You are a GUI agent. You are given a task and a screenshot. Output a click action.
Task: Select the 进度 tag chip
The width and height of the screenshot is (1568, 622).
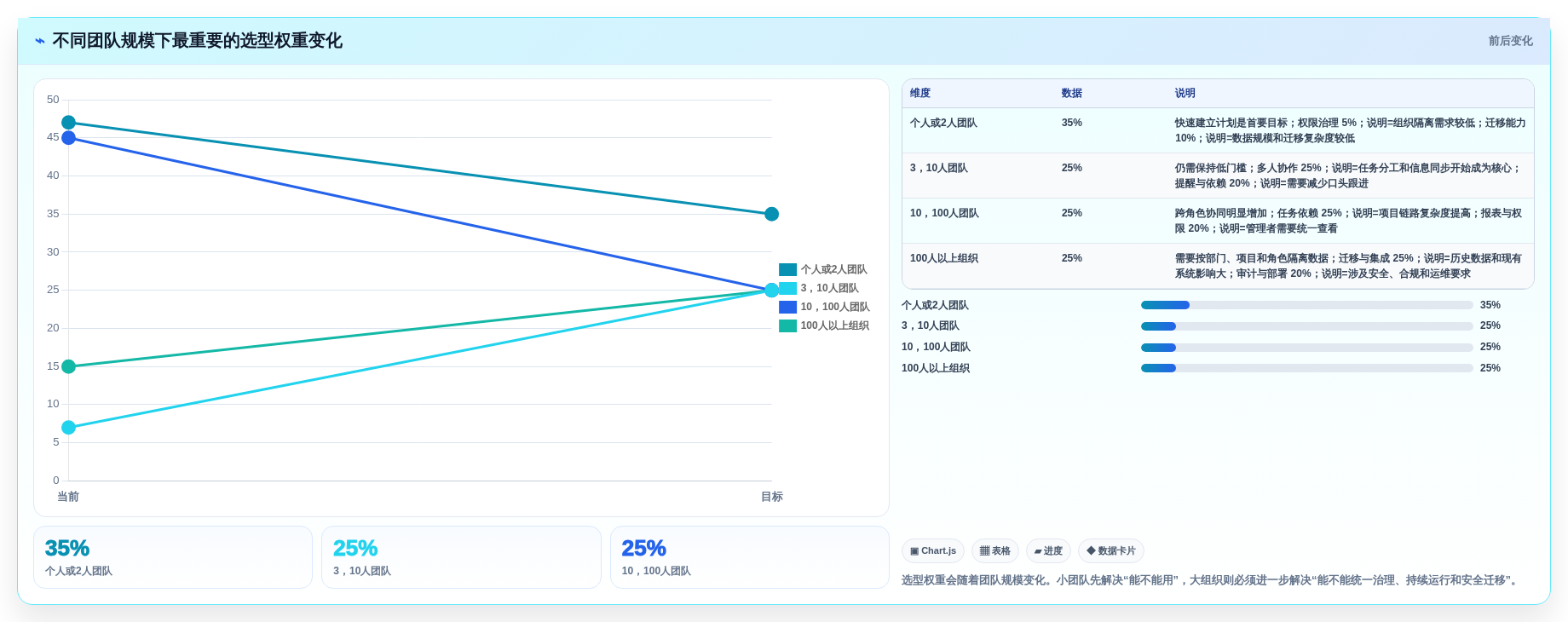1048,551
